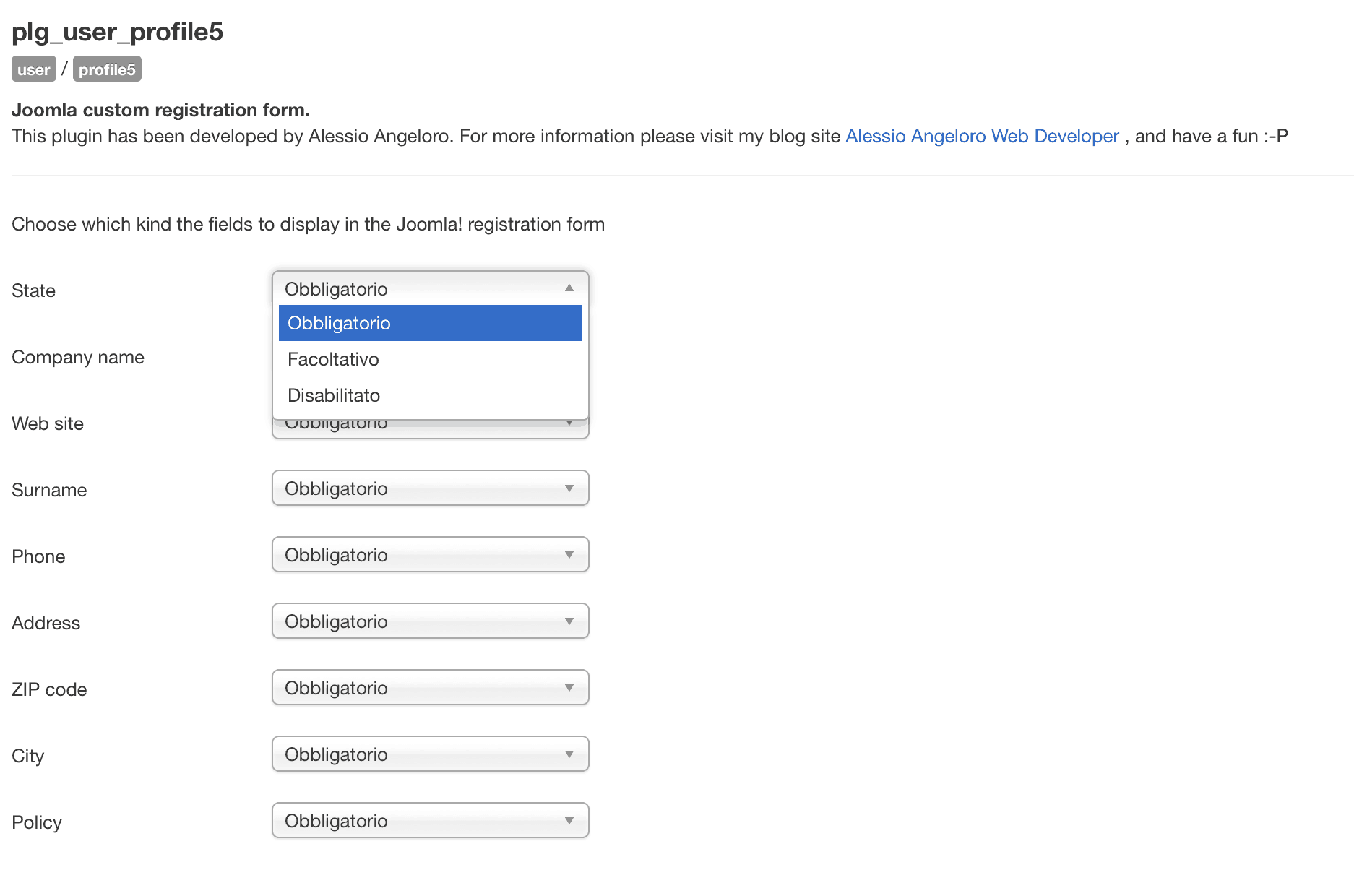
Task: Click the profile5 tag badge
Action: click(x=107, y=69)
